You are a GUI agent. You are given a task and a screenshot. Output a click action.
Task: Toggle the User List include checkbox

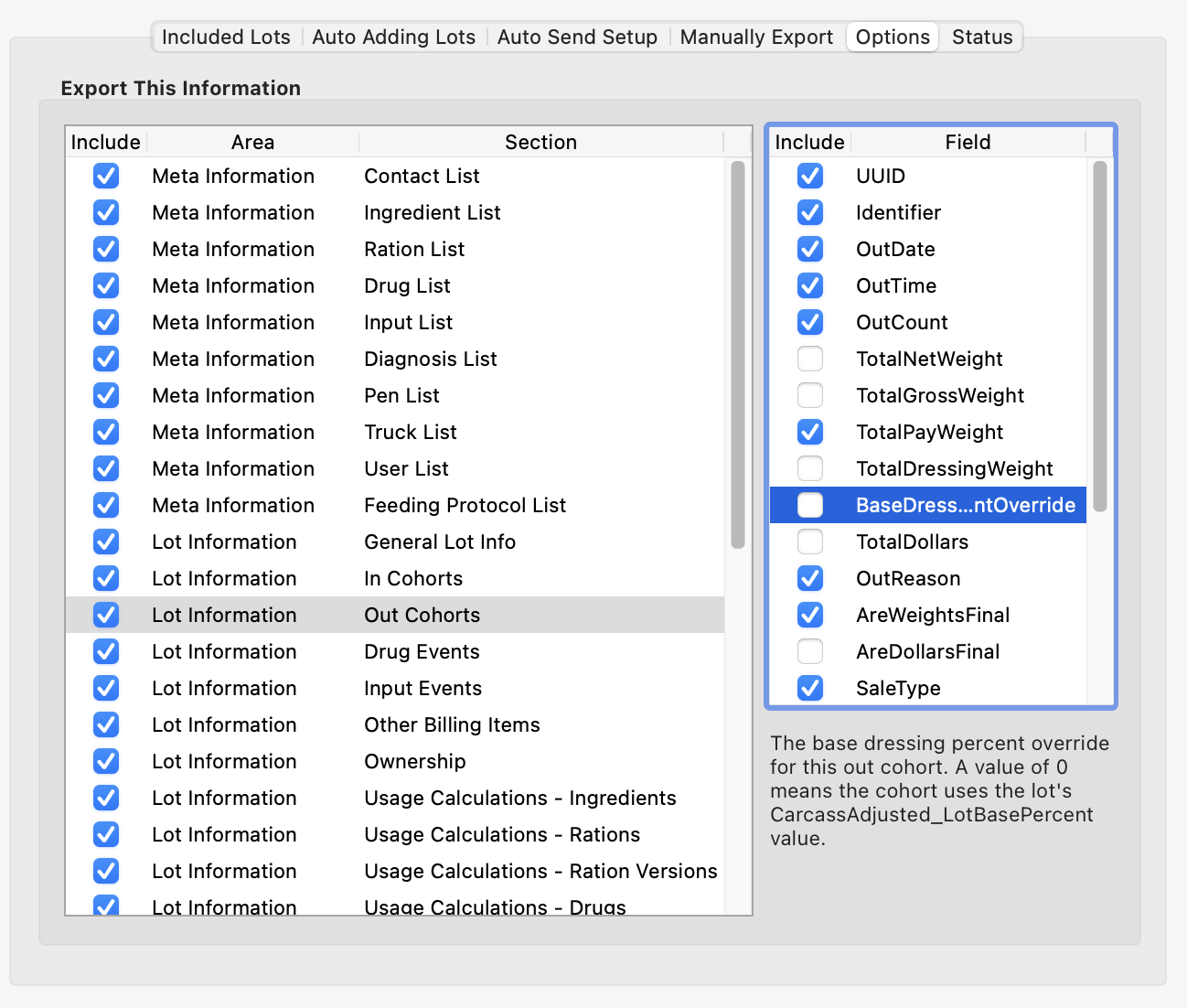pyautogui.click(x=106, y=468)
